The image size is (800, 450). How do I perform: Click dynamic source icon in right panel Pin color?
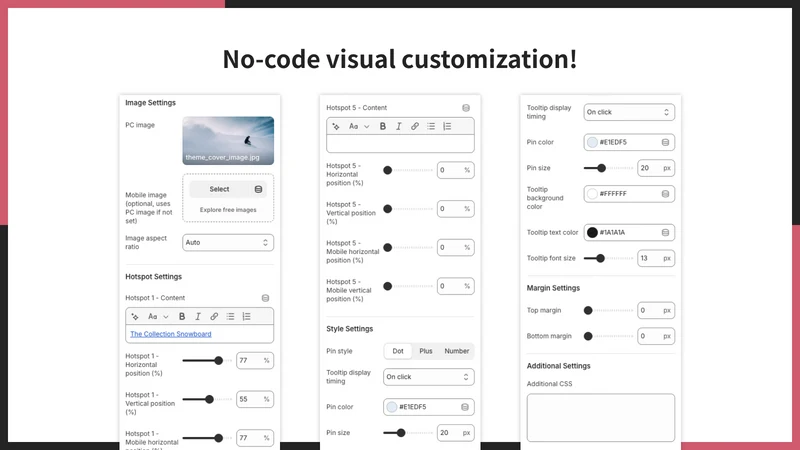[665, 142]
